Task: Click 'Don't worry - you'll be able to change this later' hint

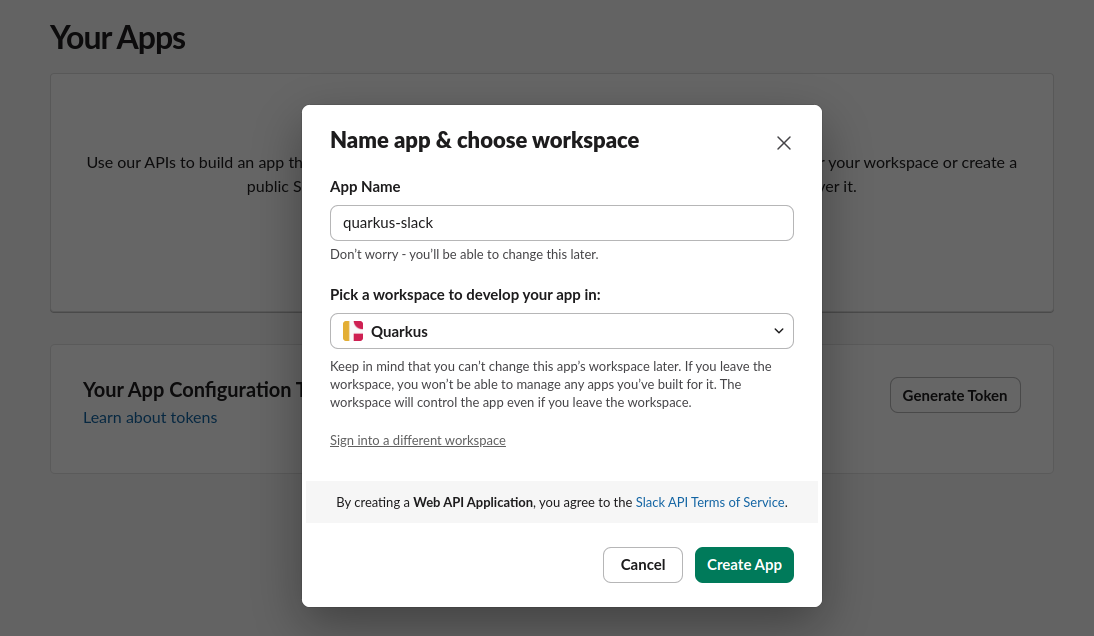Action: 464,255
